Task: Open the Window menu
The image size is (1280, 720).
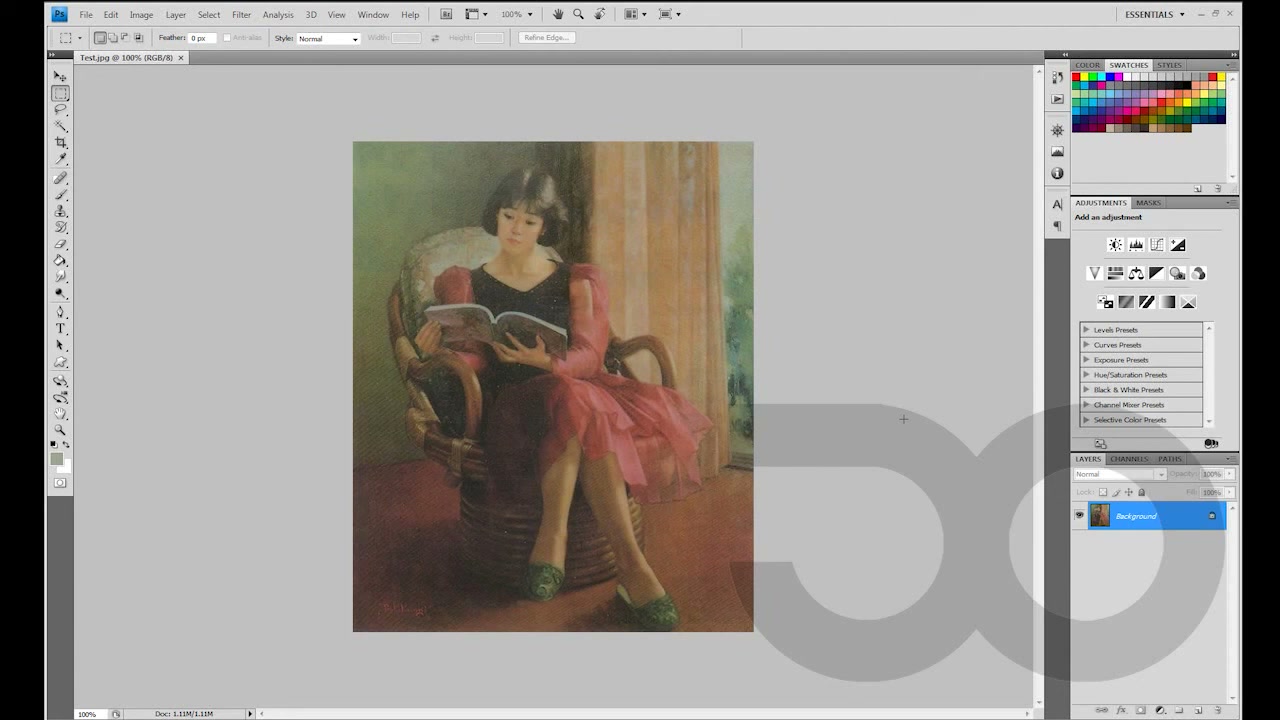Action: [x=373, y=15]
